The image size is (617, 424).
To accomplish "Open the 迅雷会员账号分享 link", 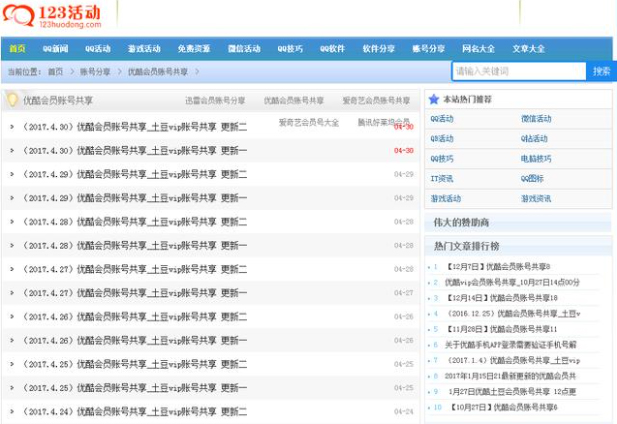I will click(x=214, y=101).
